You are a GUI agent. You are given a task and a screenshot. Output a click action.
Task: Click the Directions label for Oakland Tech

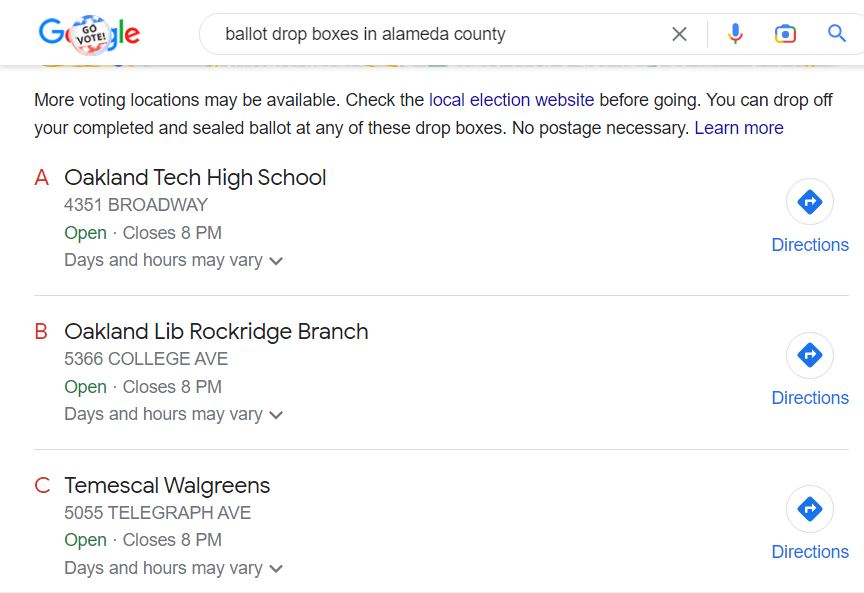809,245
